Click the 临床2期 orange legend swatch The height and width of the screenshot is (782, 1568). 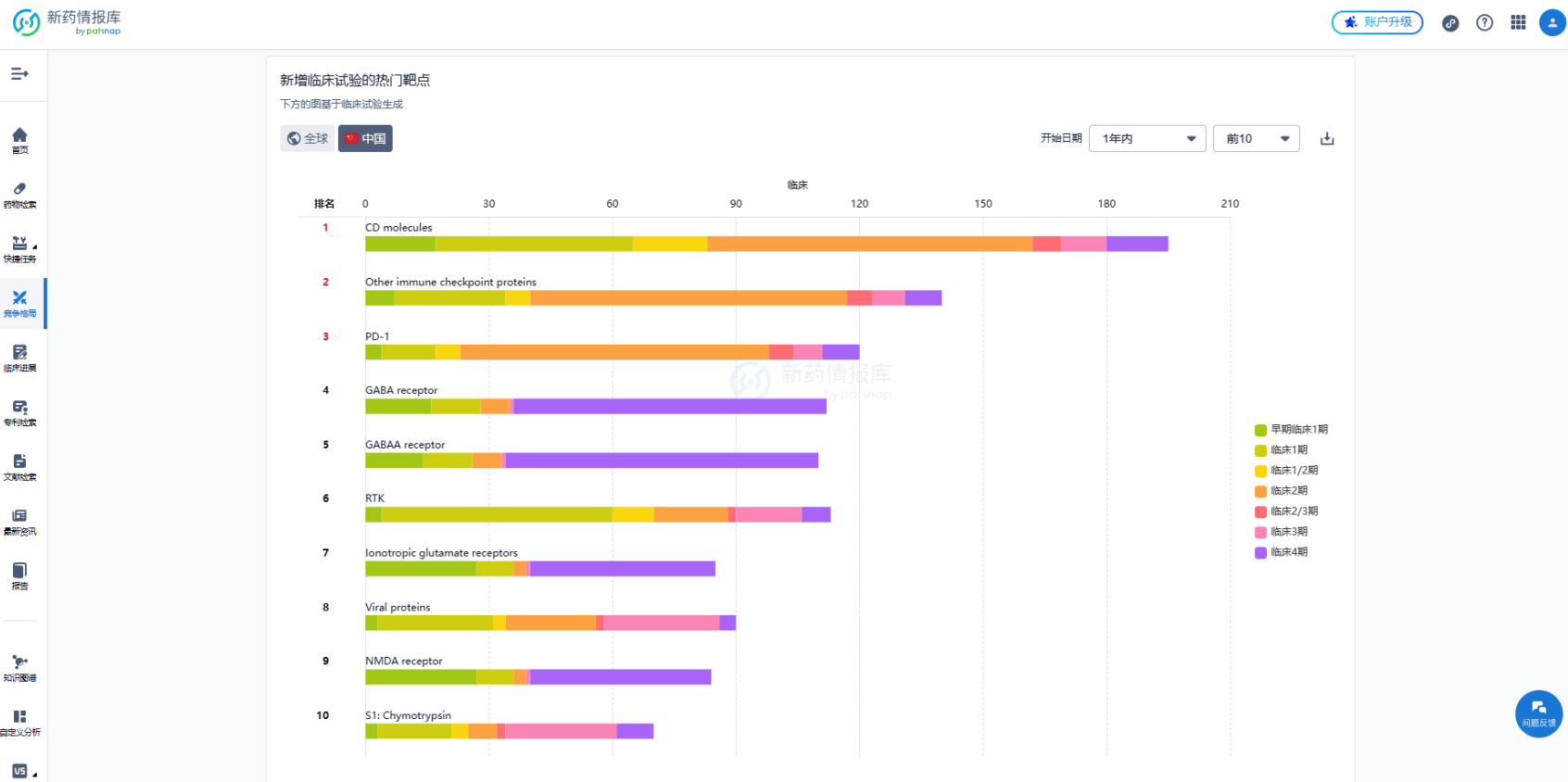[1260, 491]
